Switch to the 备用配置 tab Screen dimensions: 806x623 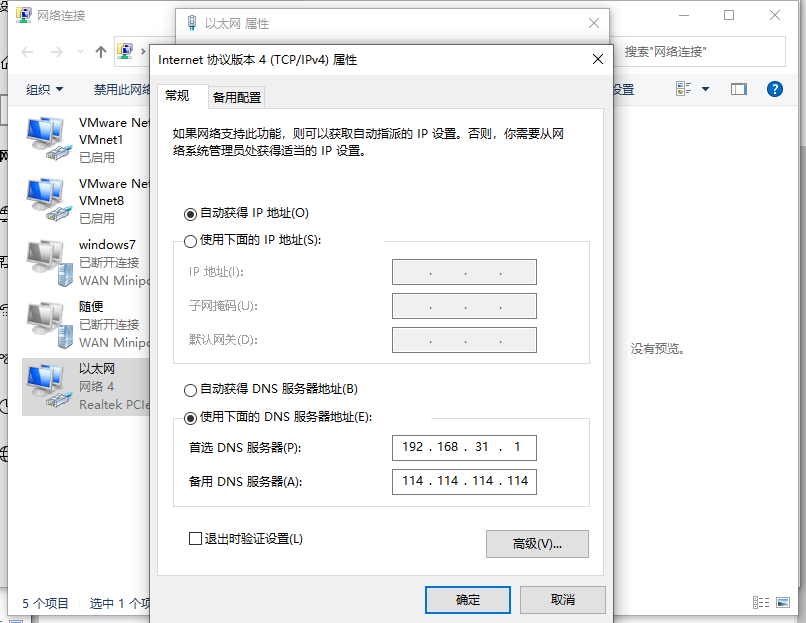(235, 96)
